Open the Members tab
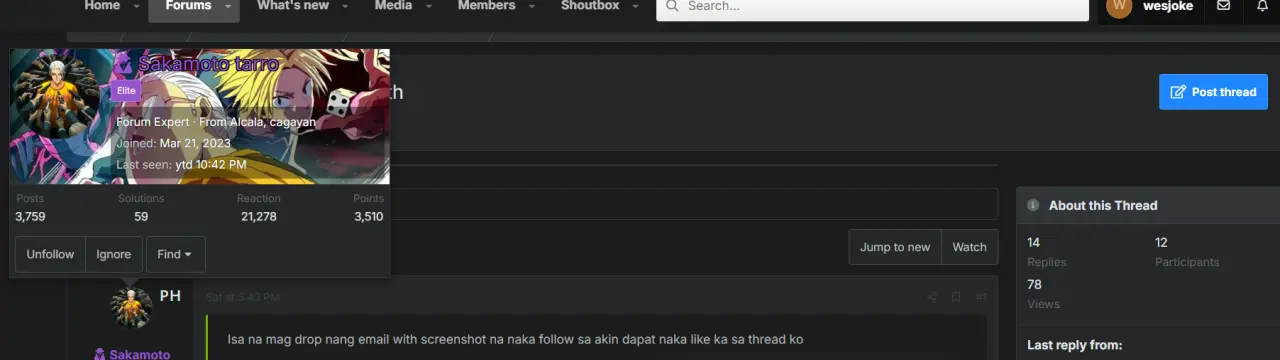 tap(487, 6)
